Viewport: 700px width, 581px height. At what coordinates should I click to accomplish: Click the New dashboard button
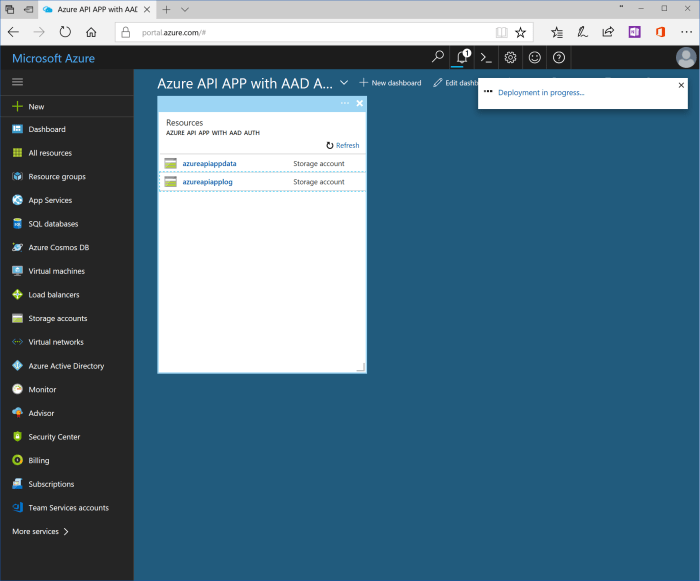pyautogui.click(x=390, y=83)
